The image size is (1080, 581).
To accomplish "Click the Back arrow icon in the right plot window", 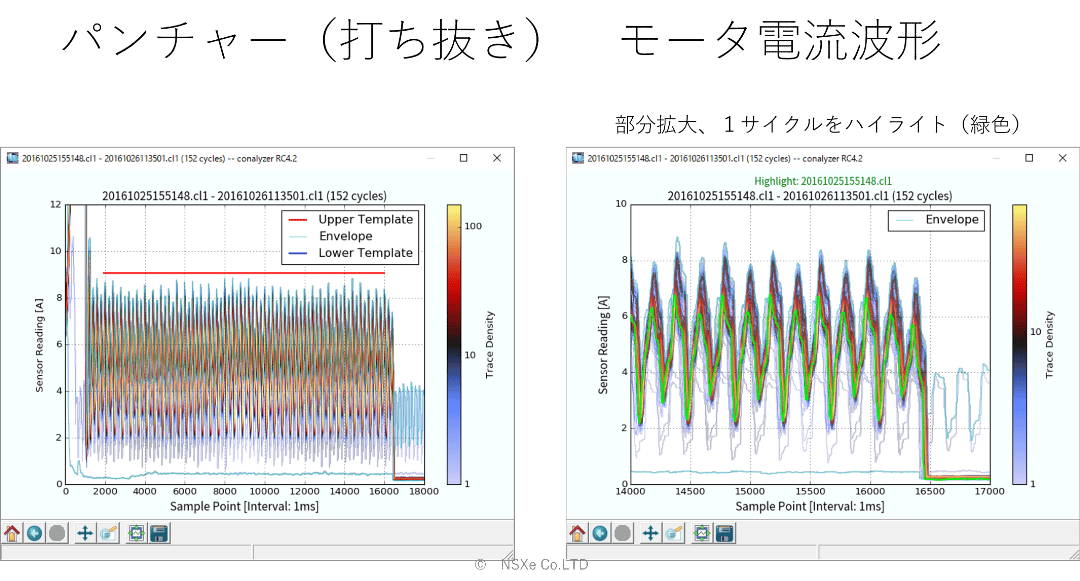I will tap(600, 534).
